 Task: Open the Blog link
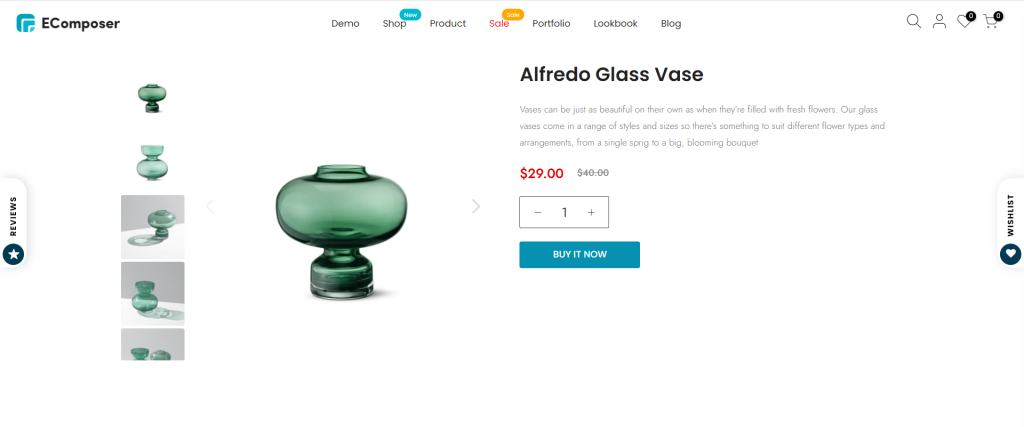tap(671, 24)
